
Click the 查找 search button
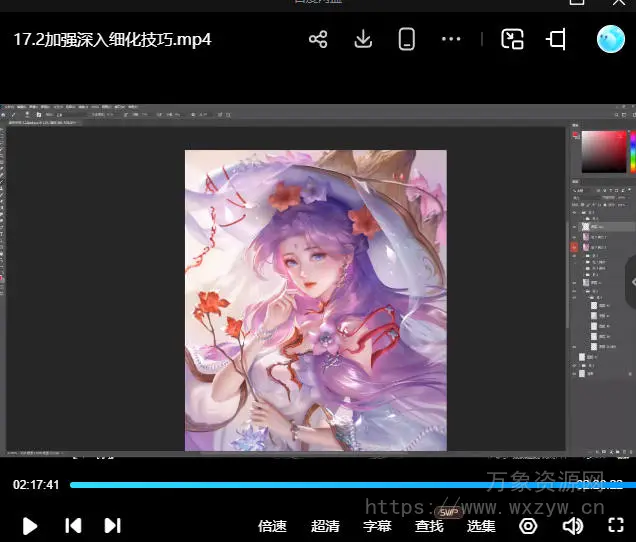[x=429, y=526]
